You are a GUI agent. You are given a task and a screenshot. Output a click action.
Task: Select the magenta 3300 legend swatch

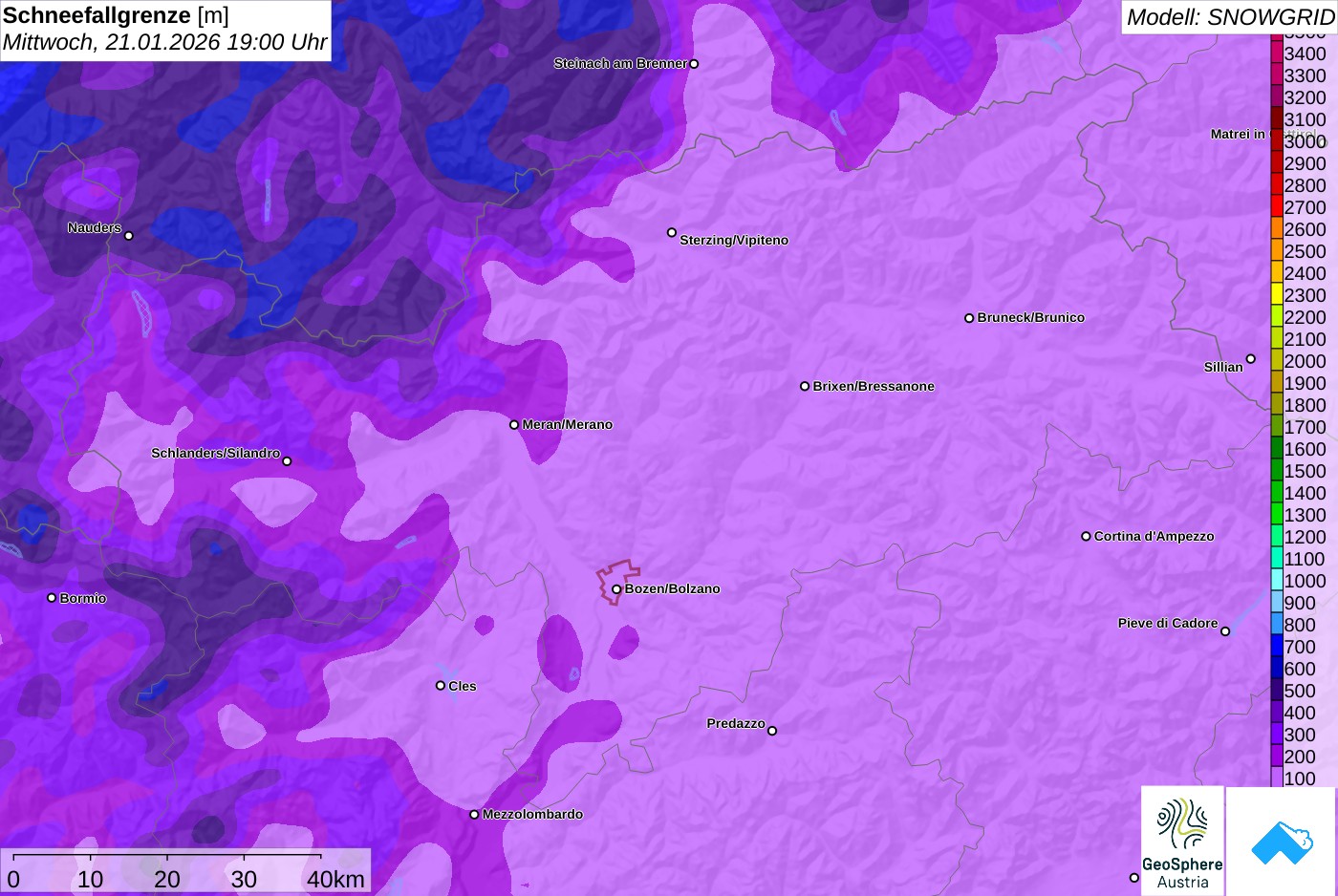click(x=1277, y=75)
